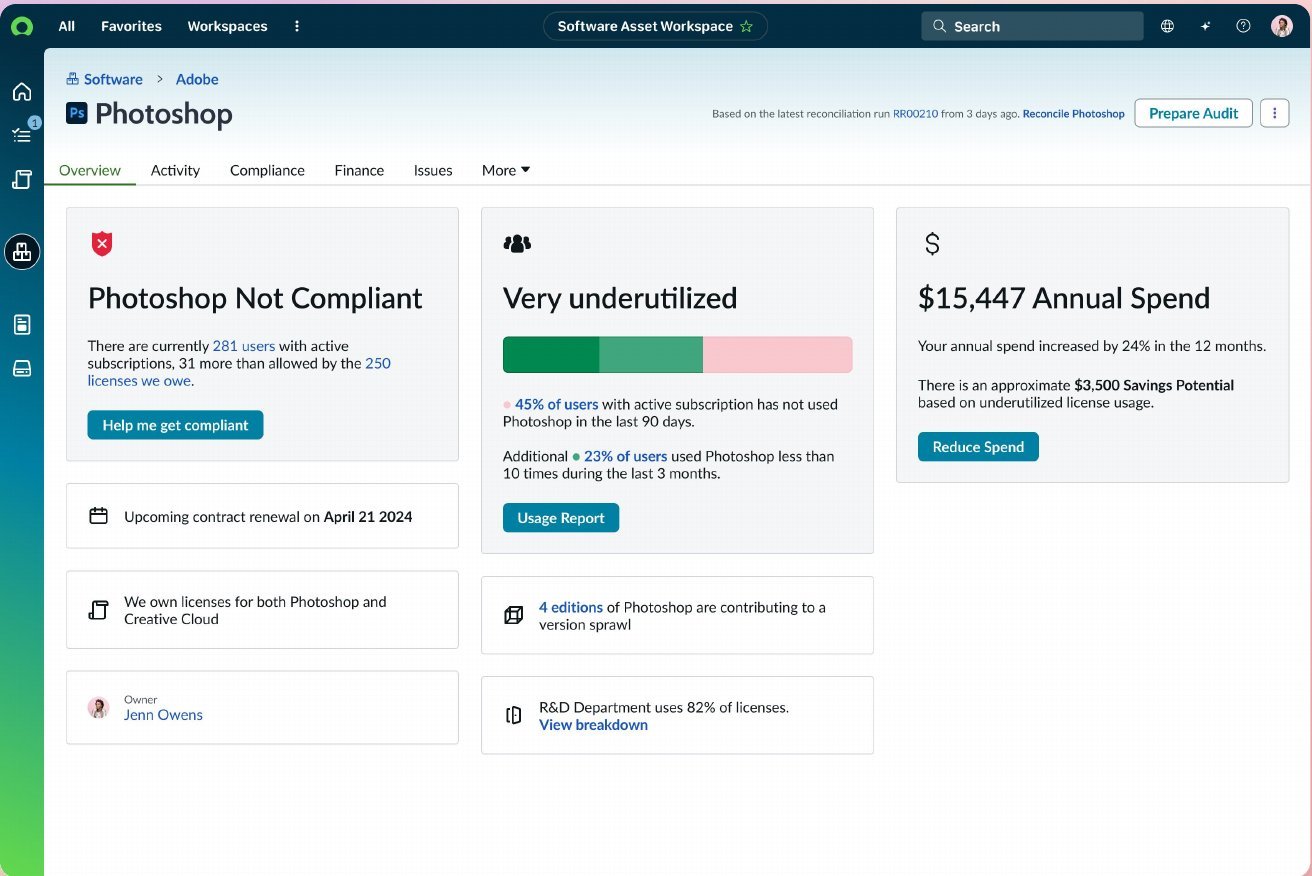This screenshot has width=1312, height=876.
Task: Open owner Jenn Owens link
Action: click(163, 715)
